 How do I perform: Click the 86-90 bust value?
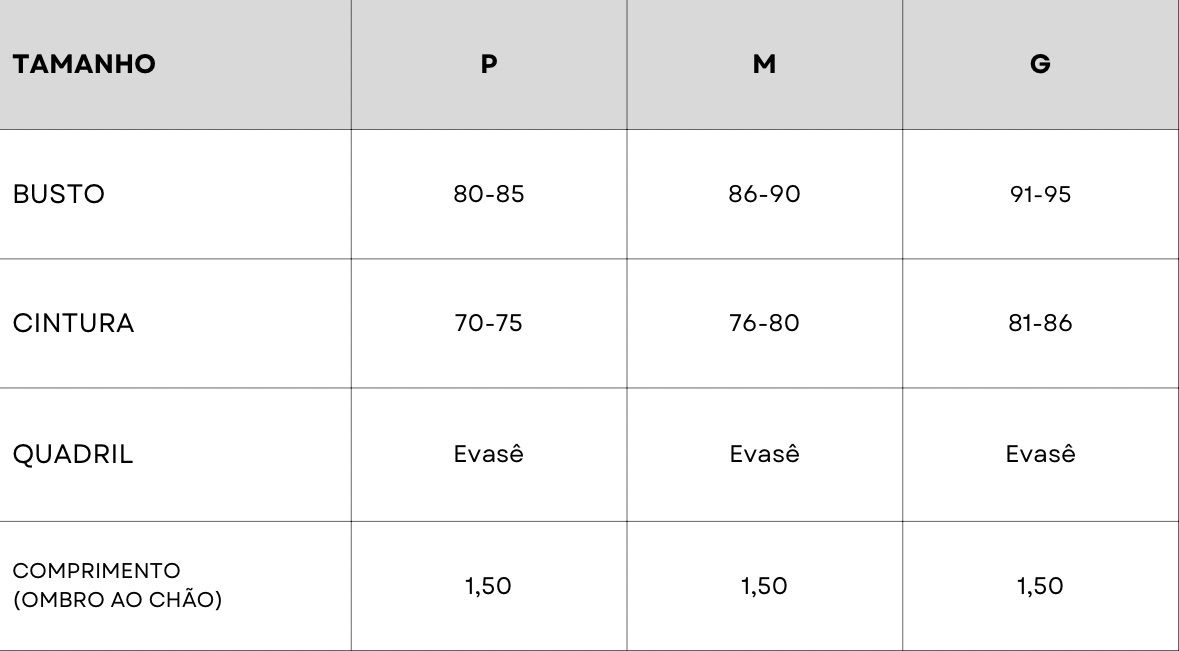(x=764, y=194)
